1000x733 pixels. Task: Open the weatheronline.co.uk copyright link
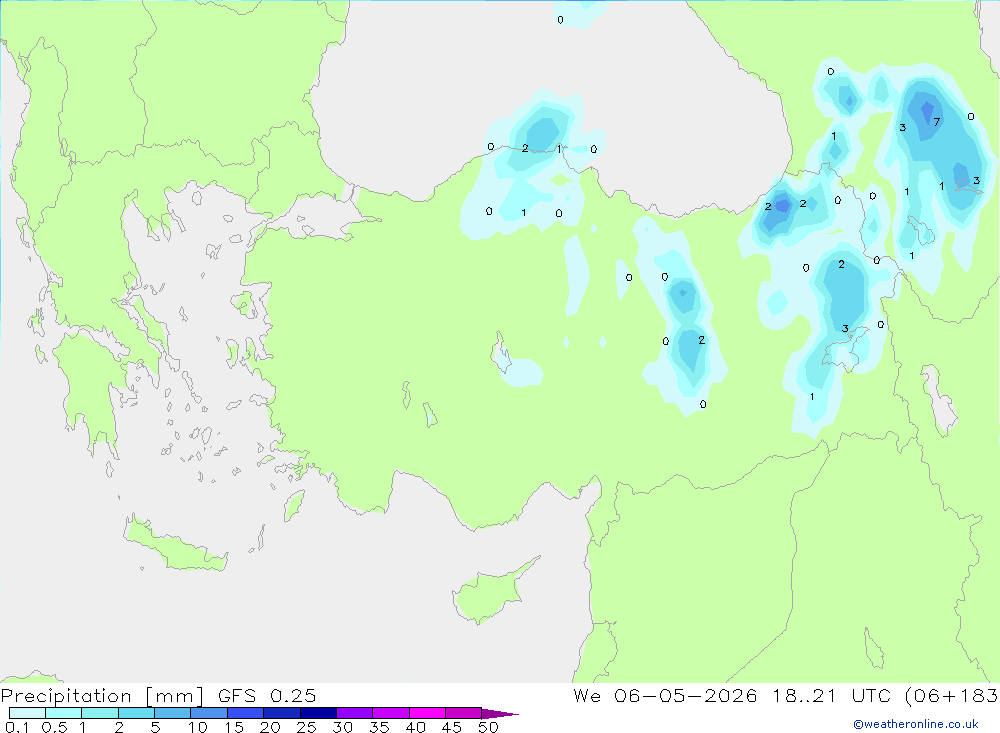tap(916, 724)
